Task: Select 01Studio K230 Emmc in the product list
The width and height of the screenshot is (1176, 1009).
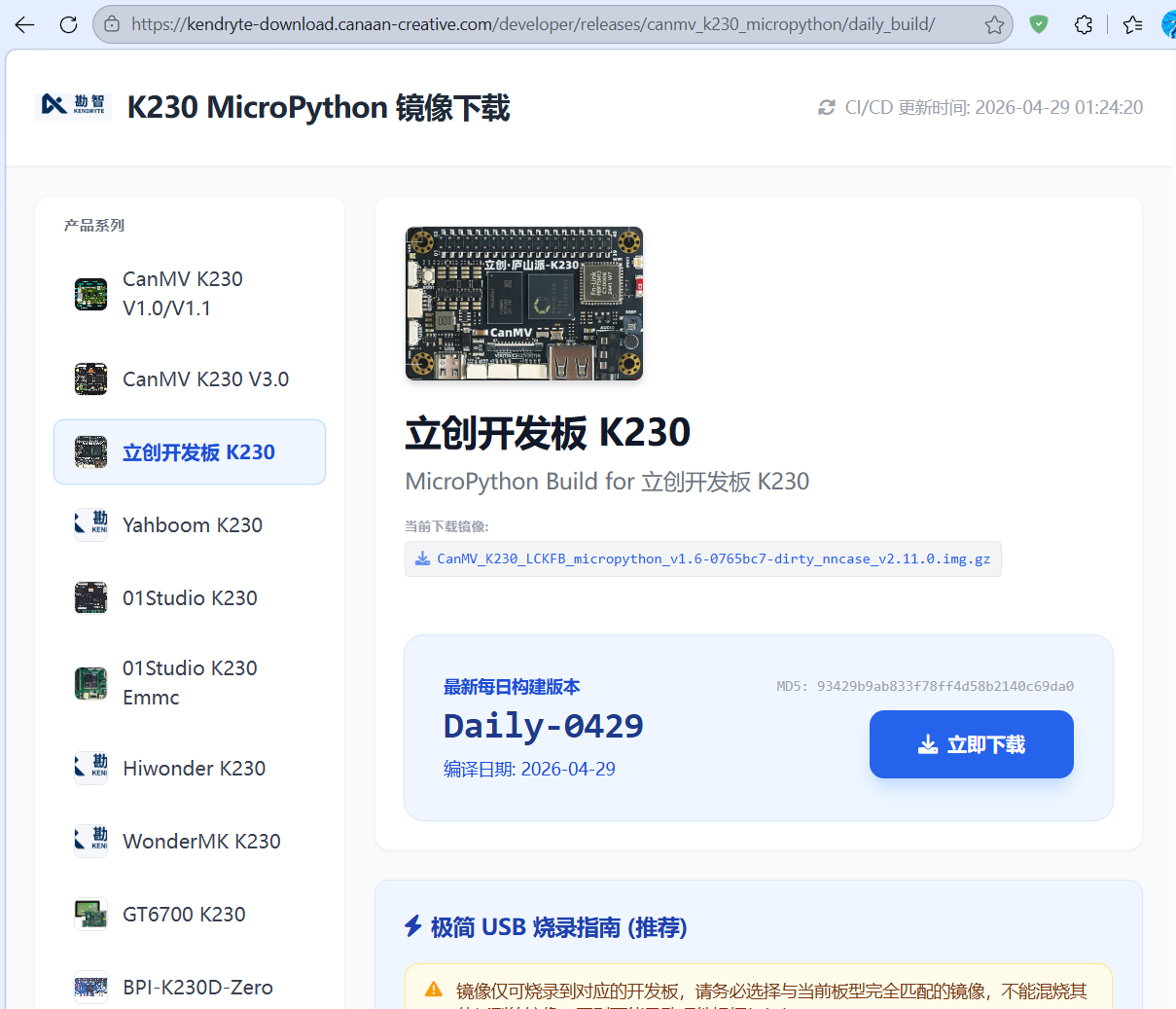Action: (190, 683)
